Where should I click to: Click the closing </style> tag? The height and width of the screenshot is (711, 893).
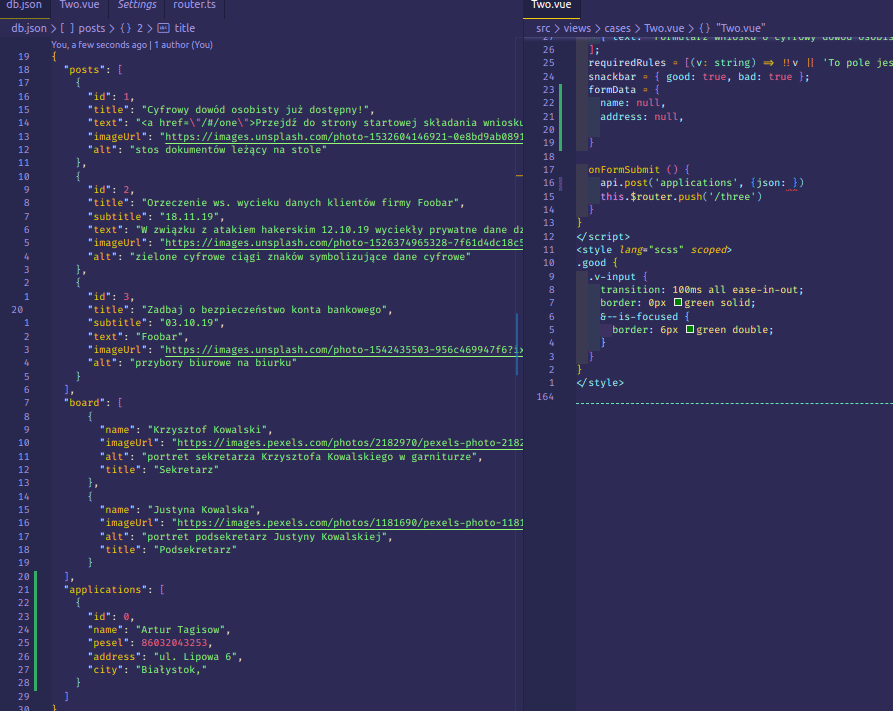600,383
